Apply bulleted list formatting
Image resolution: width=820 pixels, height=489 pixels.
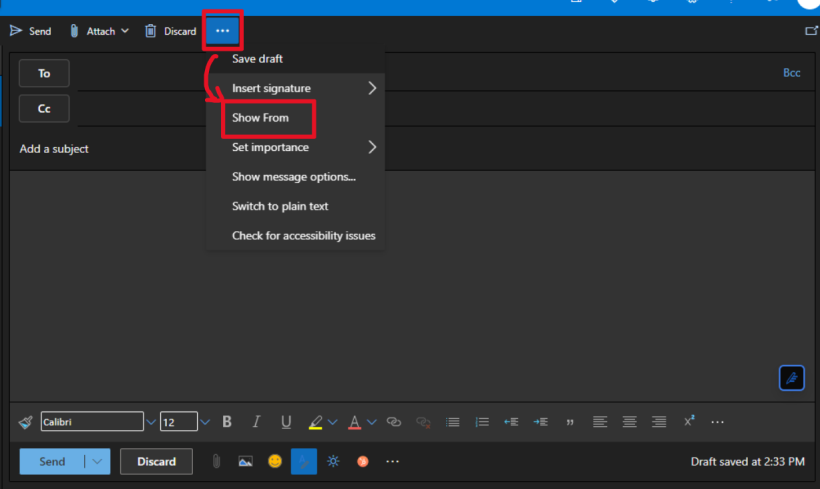click(x=452, y=422)
